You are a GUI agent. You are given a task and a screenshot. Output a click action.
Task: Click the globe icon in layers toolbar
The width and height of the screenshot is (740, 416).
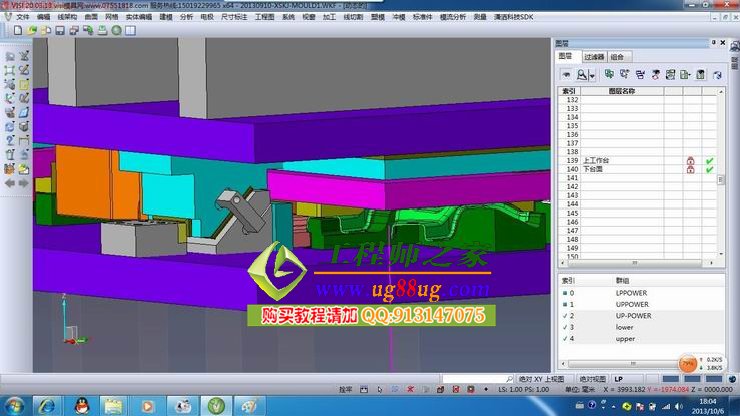(x=716, y=75)
